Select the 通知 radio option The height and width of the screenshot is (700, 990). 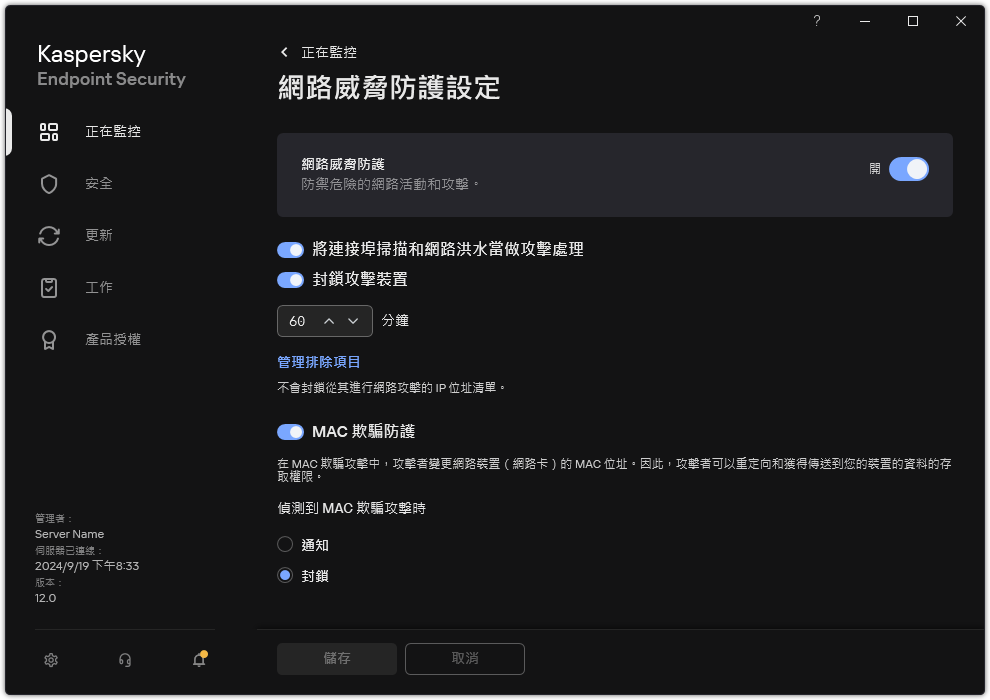(286, 545)
